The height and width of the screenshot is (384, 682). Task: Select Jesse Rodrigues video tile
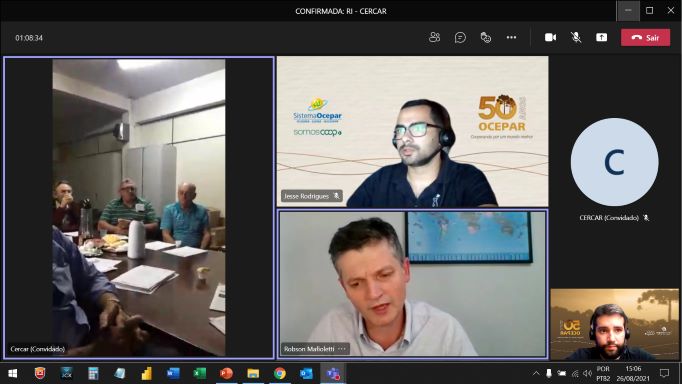pyautogui.click(x=412, y=131)
